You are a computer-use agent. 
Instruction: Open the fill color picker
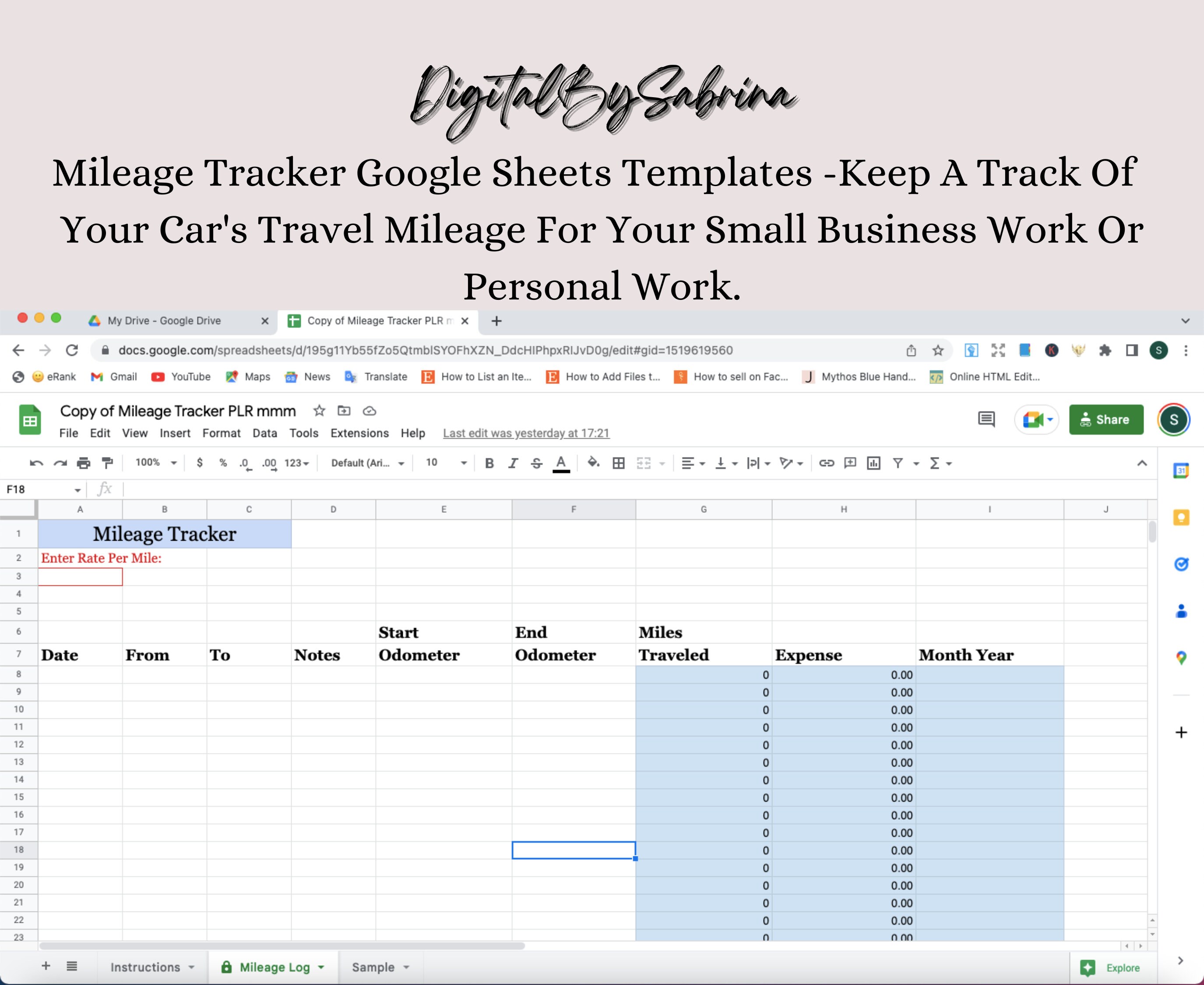tap(594, 463)
